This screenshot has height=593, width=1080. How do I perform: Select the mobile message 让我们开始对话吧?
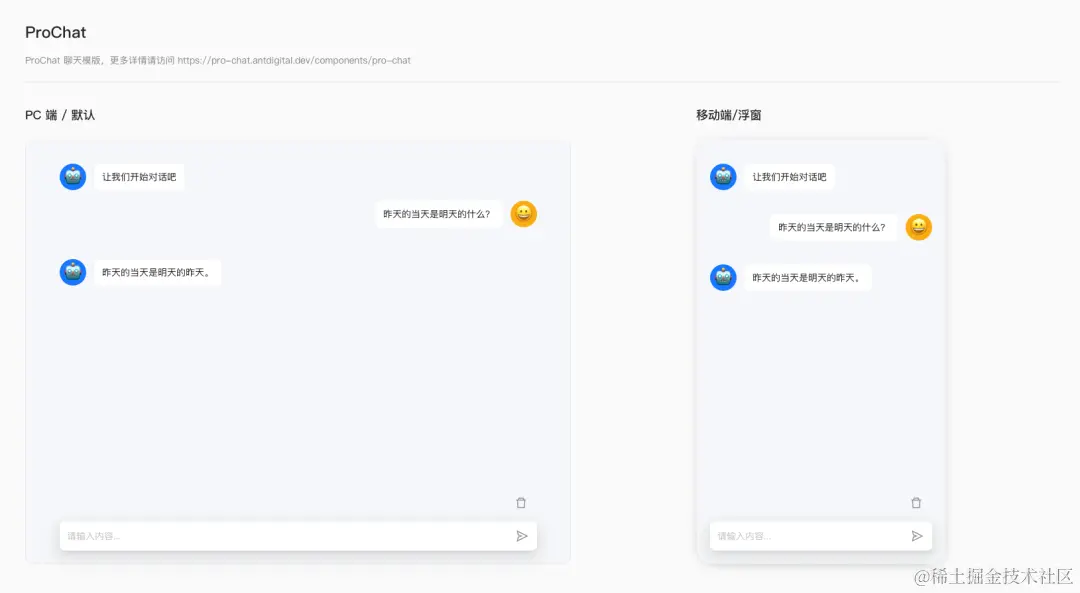click(x=789, y=177)
